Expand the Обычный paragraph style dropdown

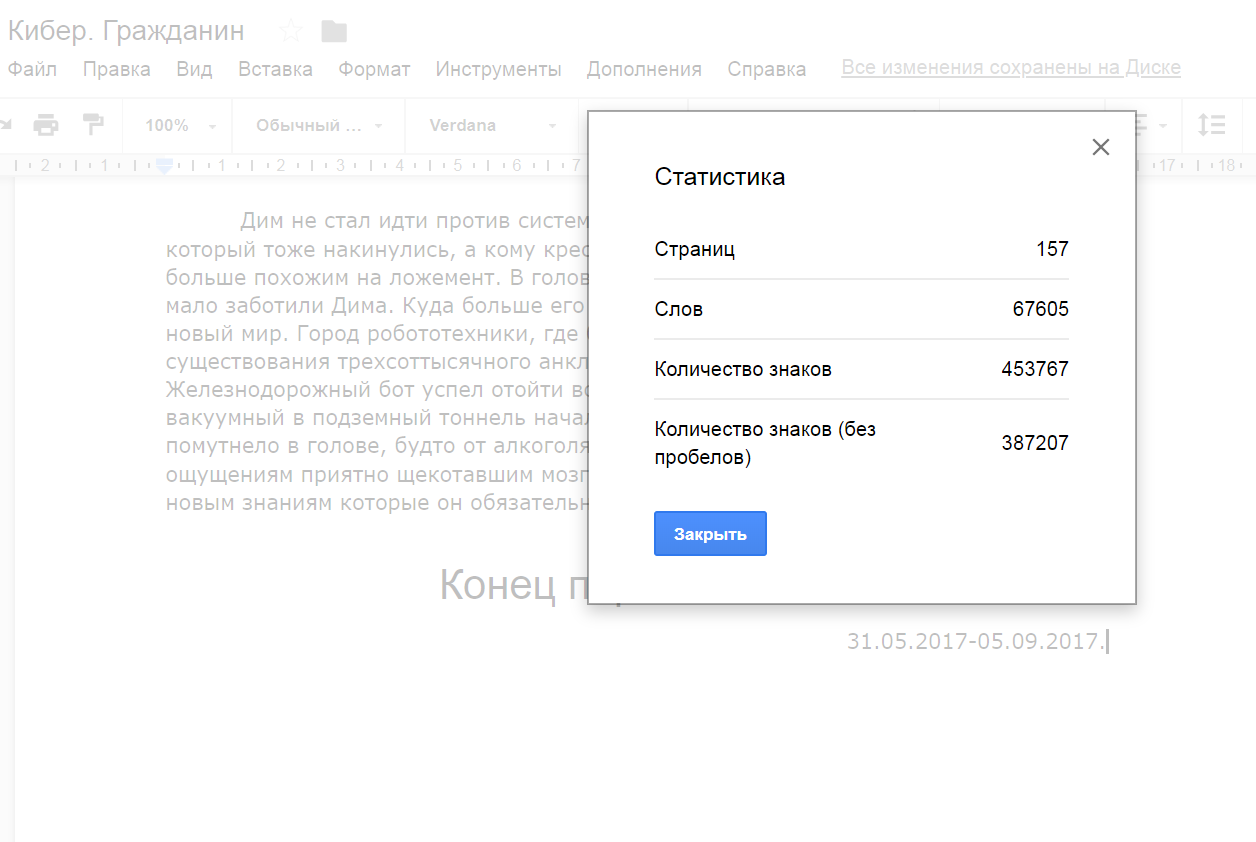[319, 126]
